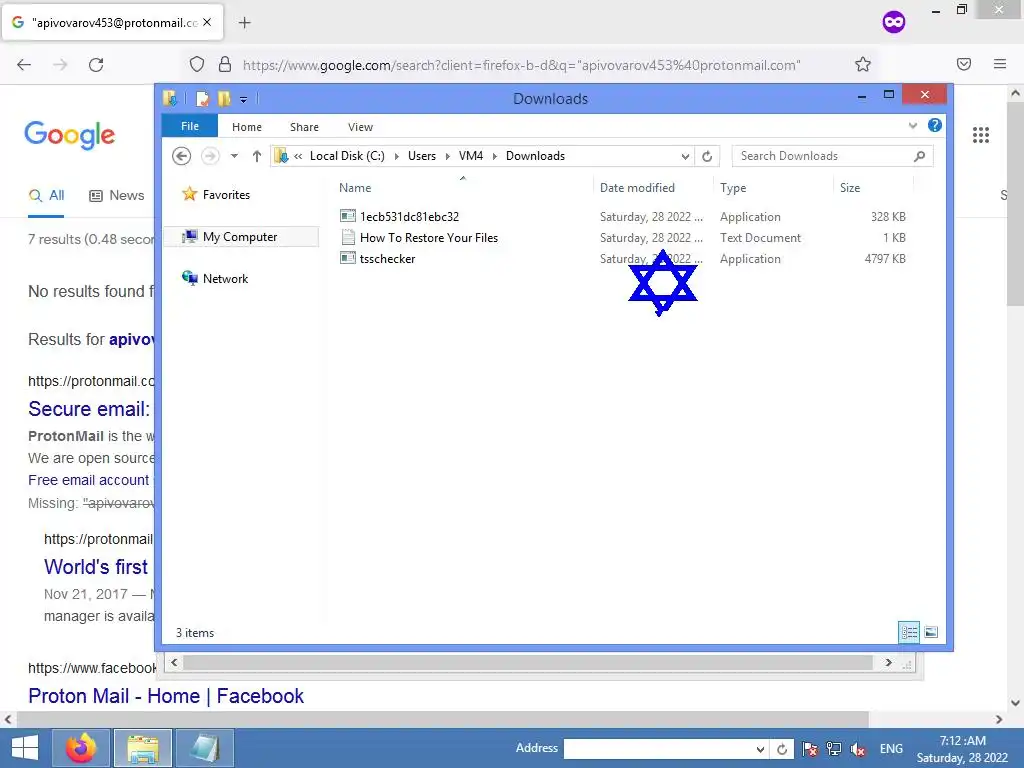
Task: Expand arrow after VM4 breadcrumb
Action: coord(494,156)
